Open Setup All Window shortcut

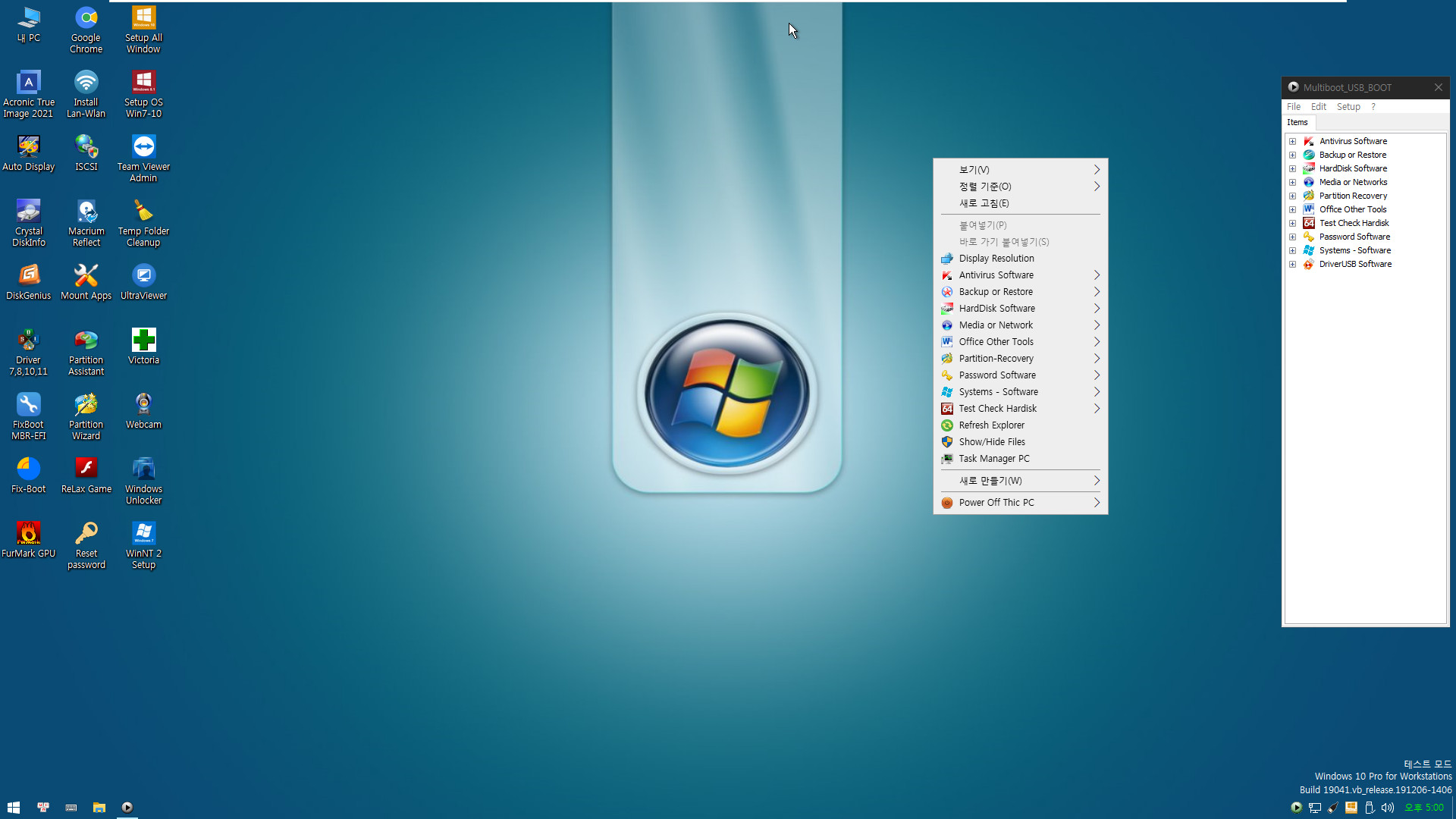coord(143,30)
